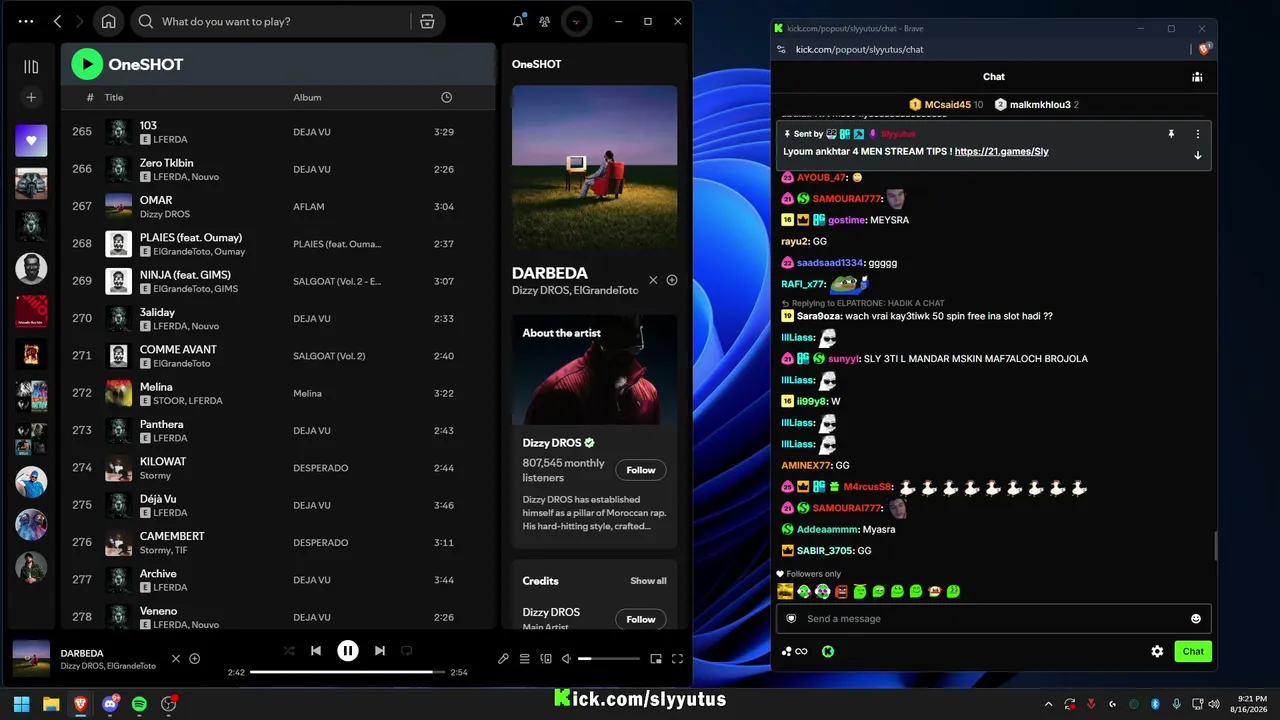Expand Your Library sidebar
This screenshot has height=720, width=1280.
tap(31, 66)
